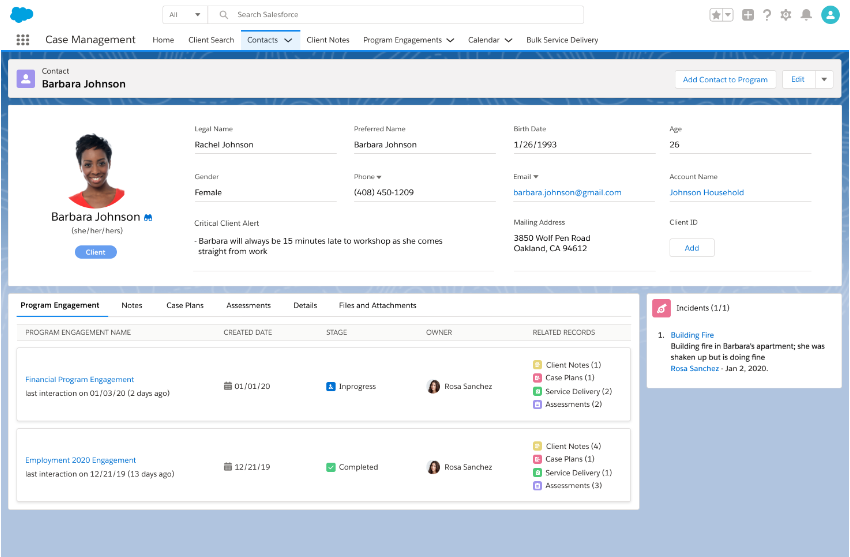
Task: Open the Help question mark icon
Action: click(767, 15)
